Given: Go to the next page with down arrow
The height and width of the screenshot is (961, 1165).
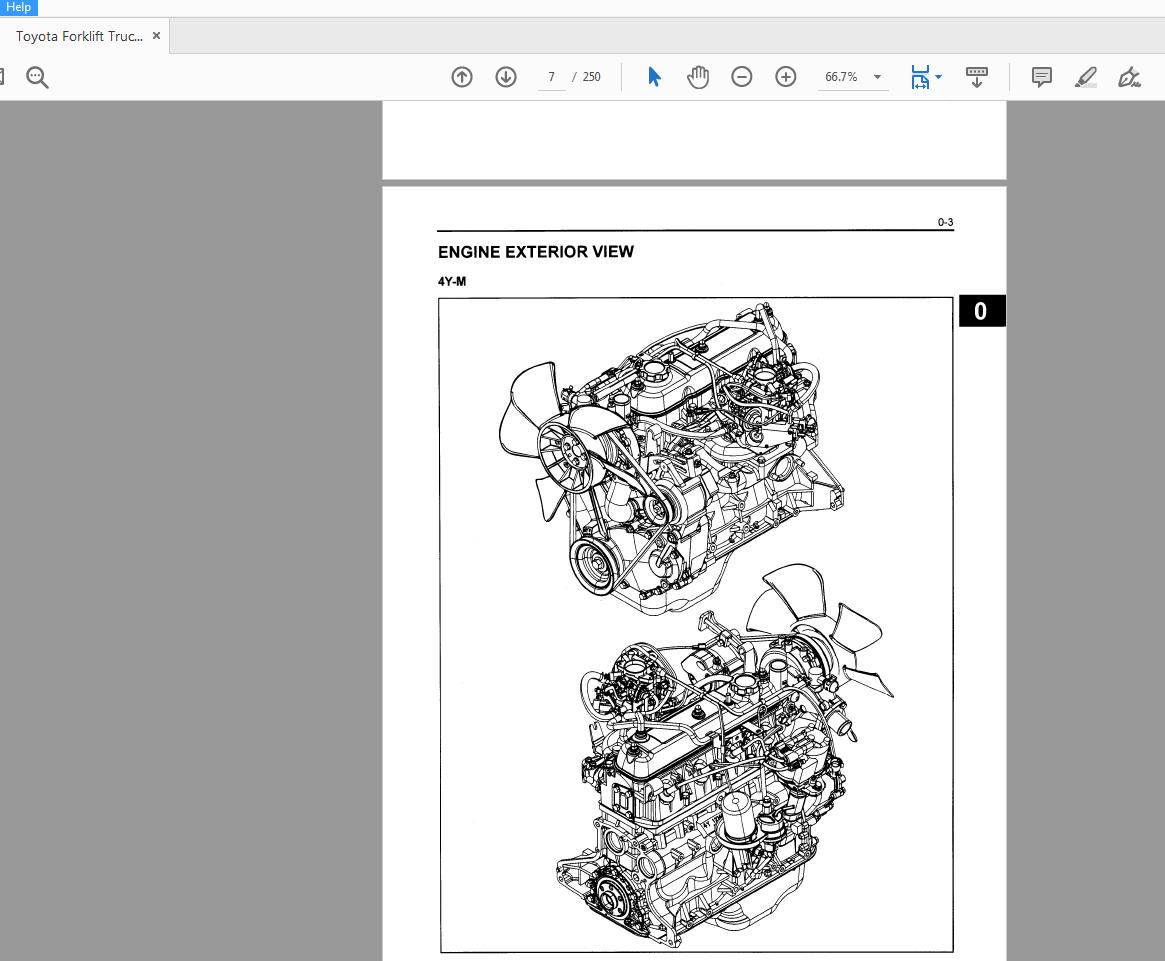Looking at the screenshot, I should (x=506, y=77).
